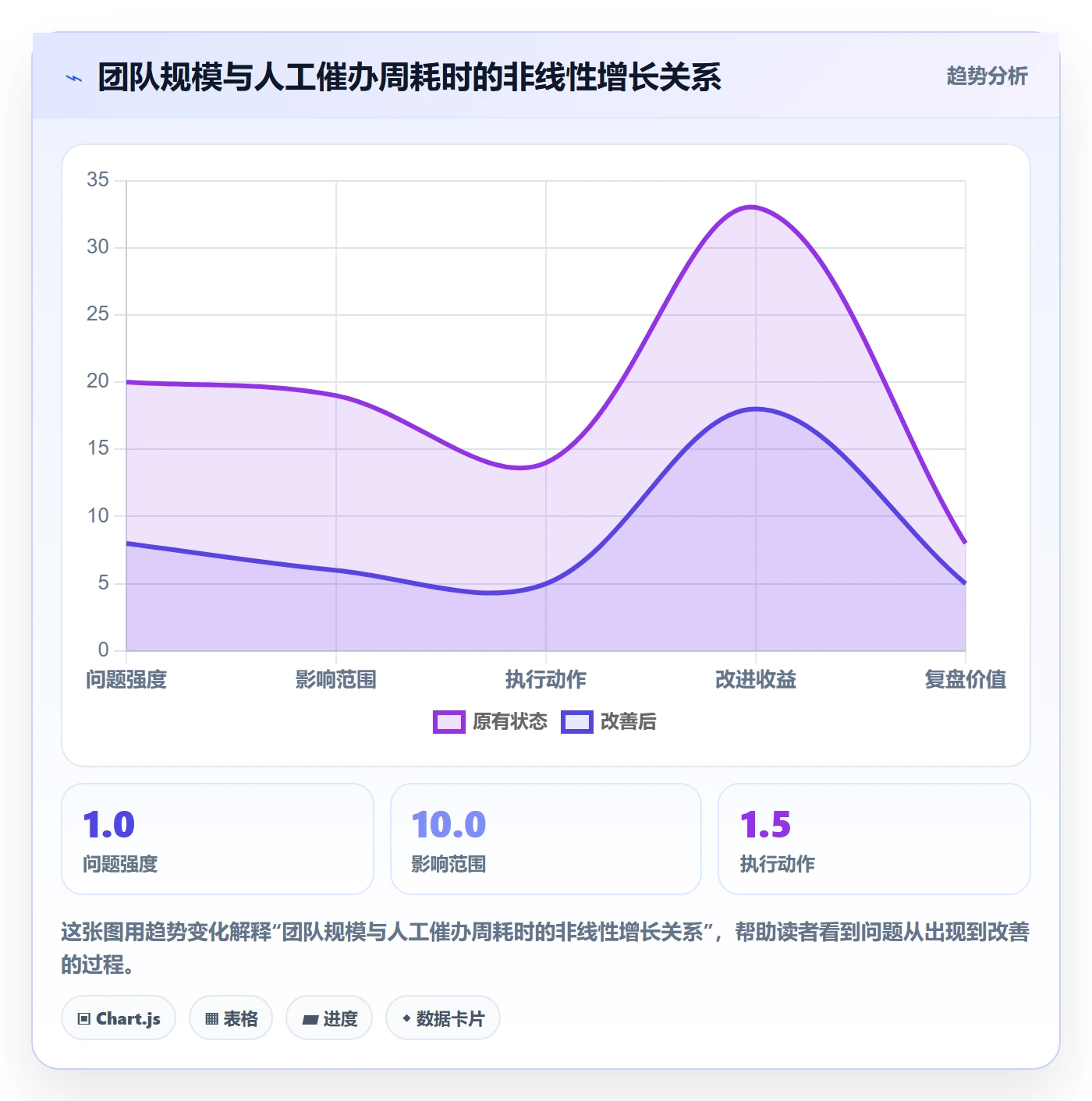Toggle the 原有状态 legend swatch

449,722
